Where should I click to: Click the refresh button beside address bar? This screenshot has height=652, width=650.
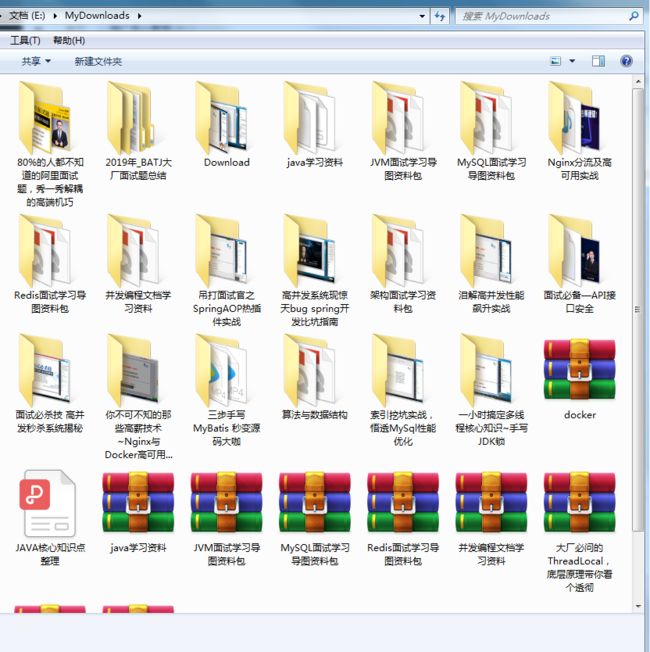click(x=440, y=16)
